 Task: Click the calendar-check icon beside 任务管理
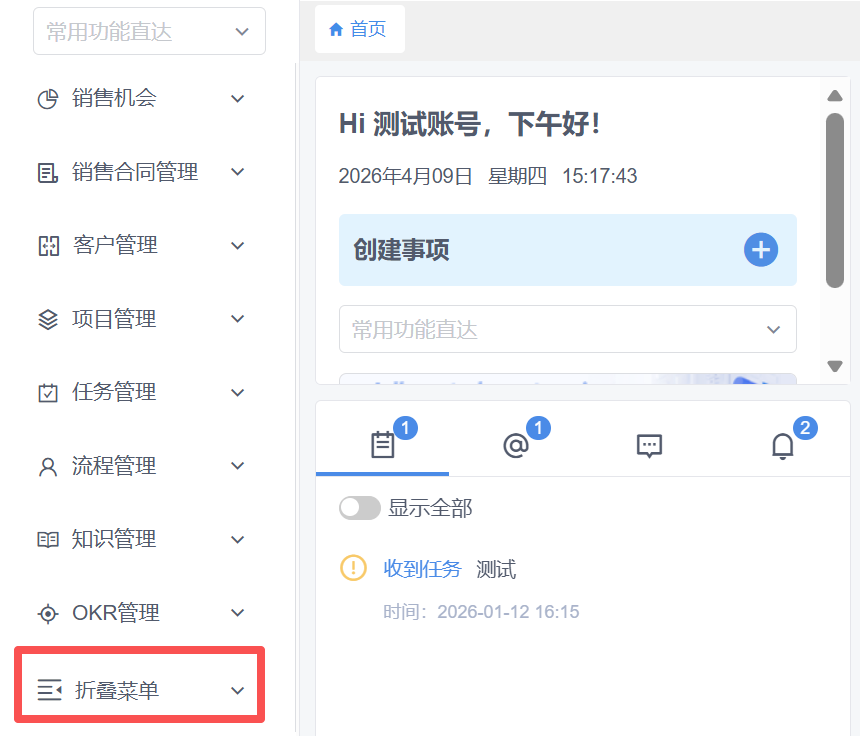pyautogui.click(x=48, y=393)
